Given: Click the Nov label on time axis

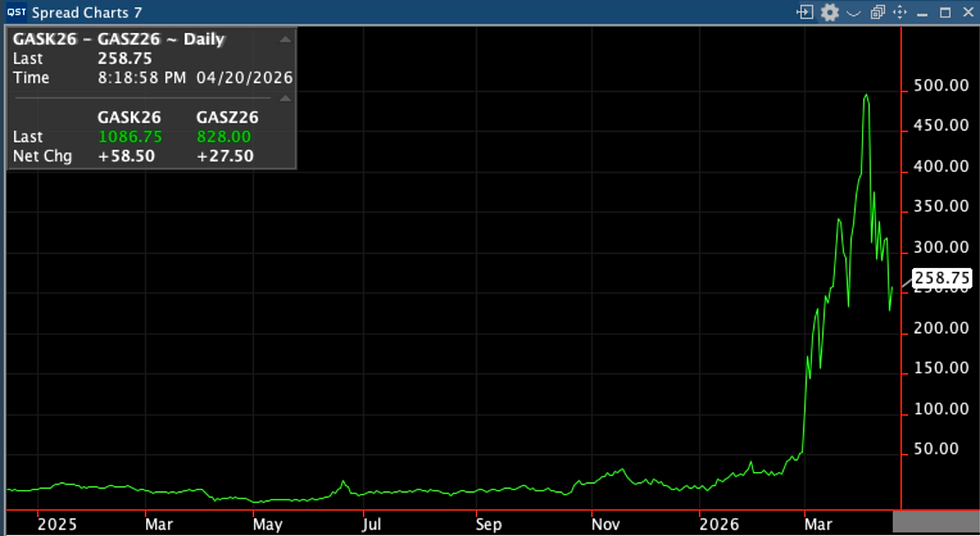Looking at the screenshot, I should point(605,524).
